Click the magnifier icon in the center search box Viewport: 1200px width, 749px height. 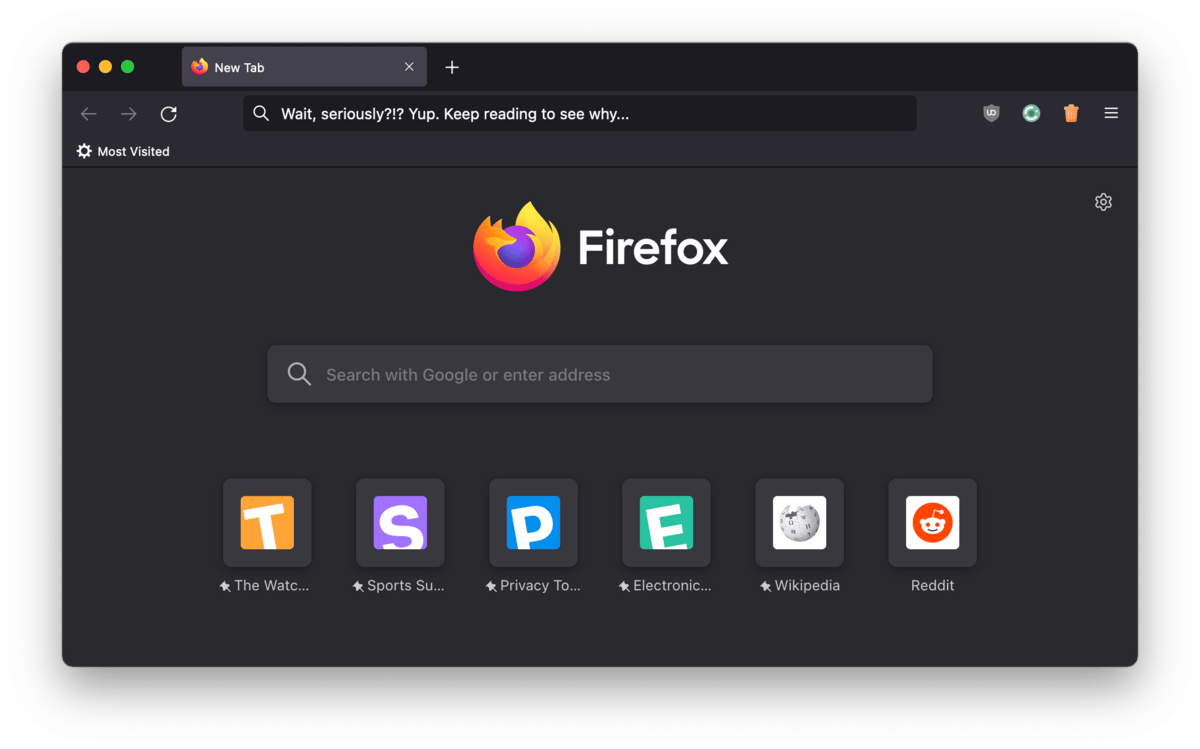coord(299,374)
